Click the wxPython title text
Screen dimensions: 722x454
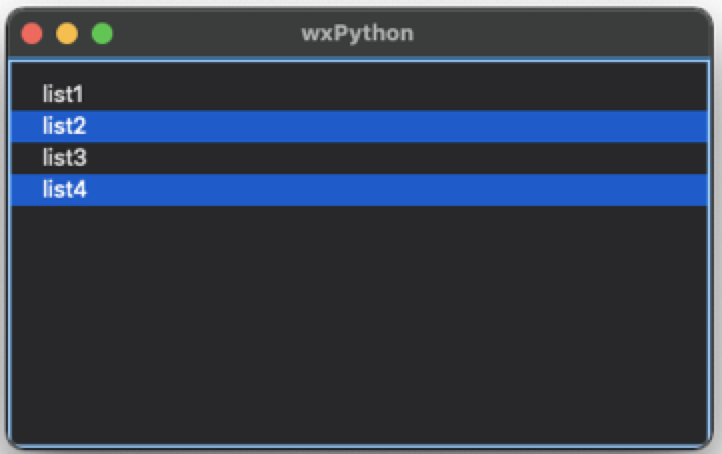tap(358, 34)
